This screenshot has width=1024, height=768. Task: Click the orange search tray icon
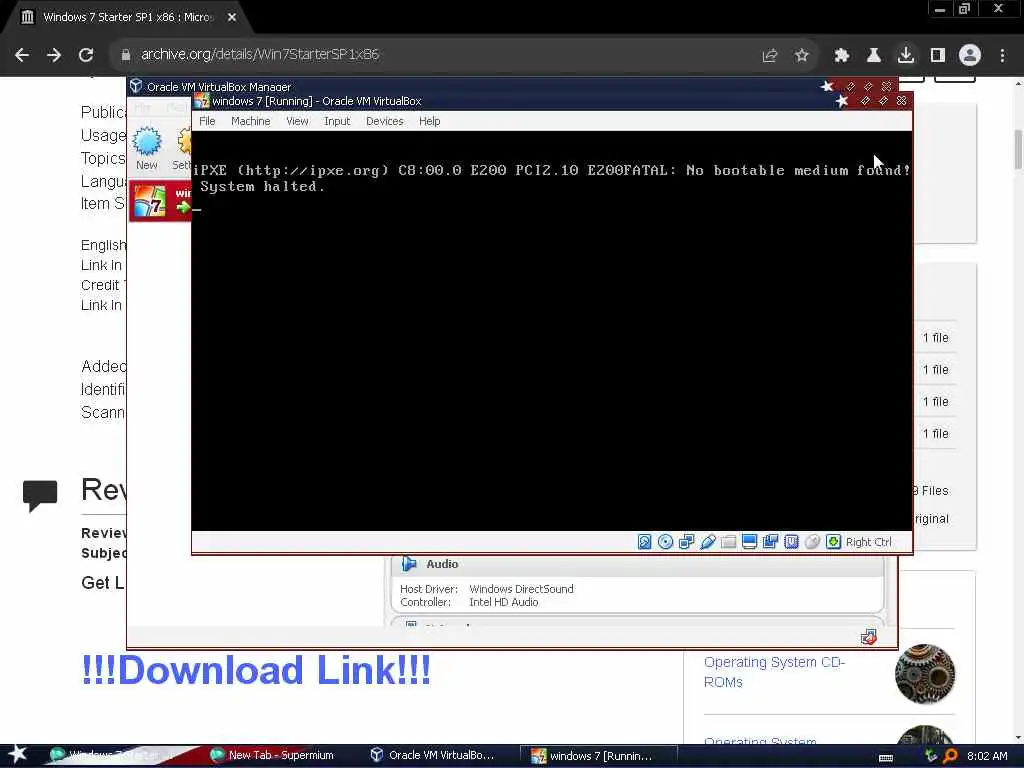[950, 756]
